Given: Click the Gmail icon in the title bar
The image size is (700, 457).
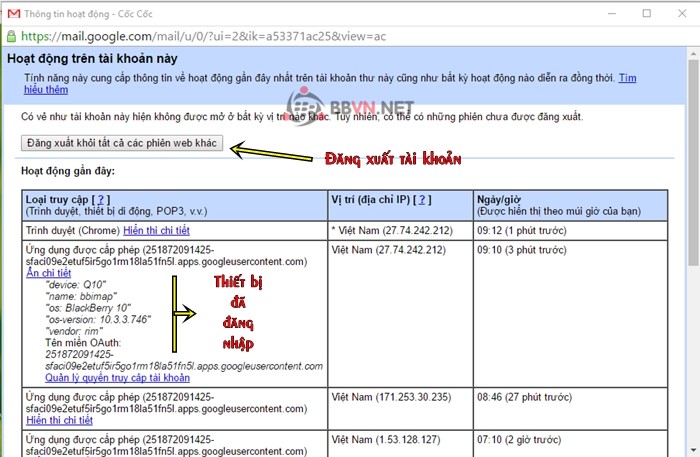Looking at the screenshot, I should pyautogui.click(x=13, y=13).
